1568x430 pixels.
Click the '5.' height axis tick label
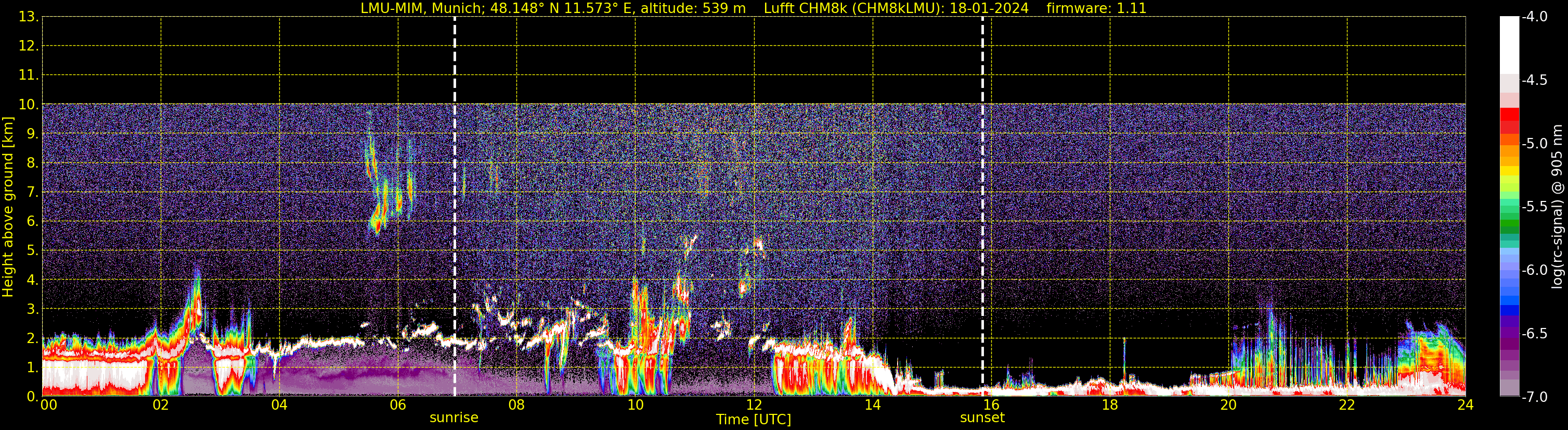(x=33, y=250)
